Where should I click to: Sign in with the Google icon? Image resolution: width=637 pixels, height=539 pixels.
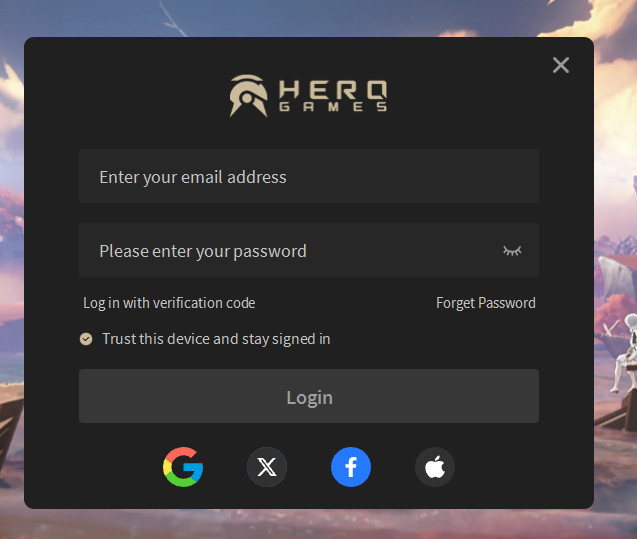[183, 467]
